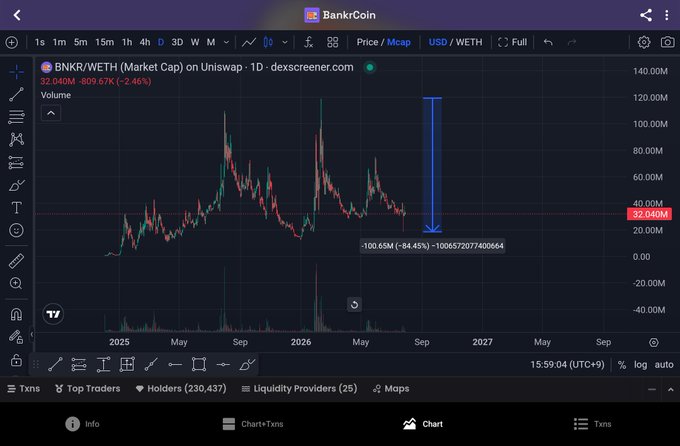Toggle magnet mode
Screen dimensions: 680x446
16,314
